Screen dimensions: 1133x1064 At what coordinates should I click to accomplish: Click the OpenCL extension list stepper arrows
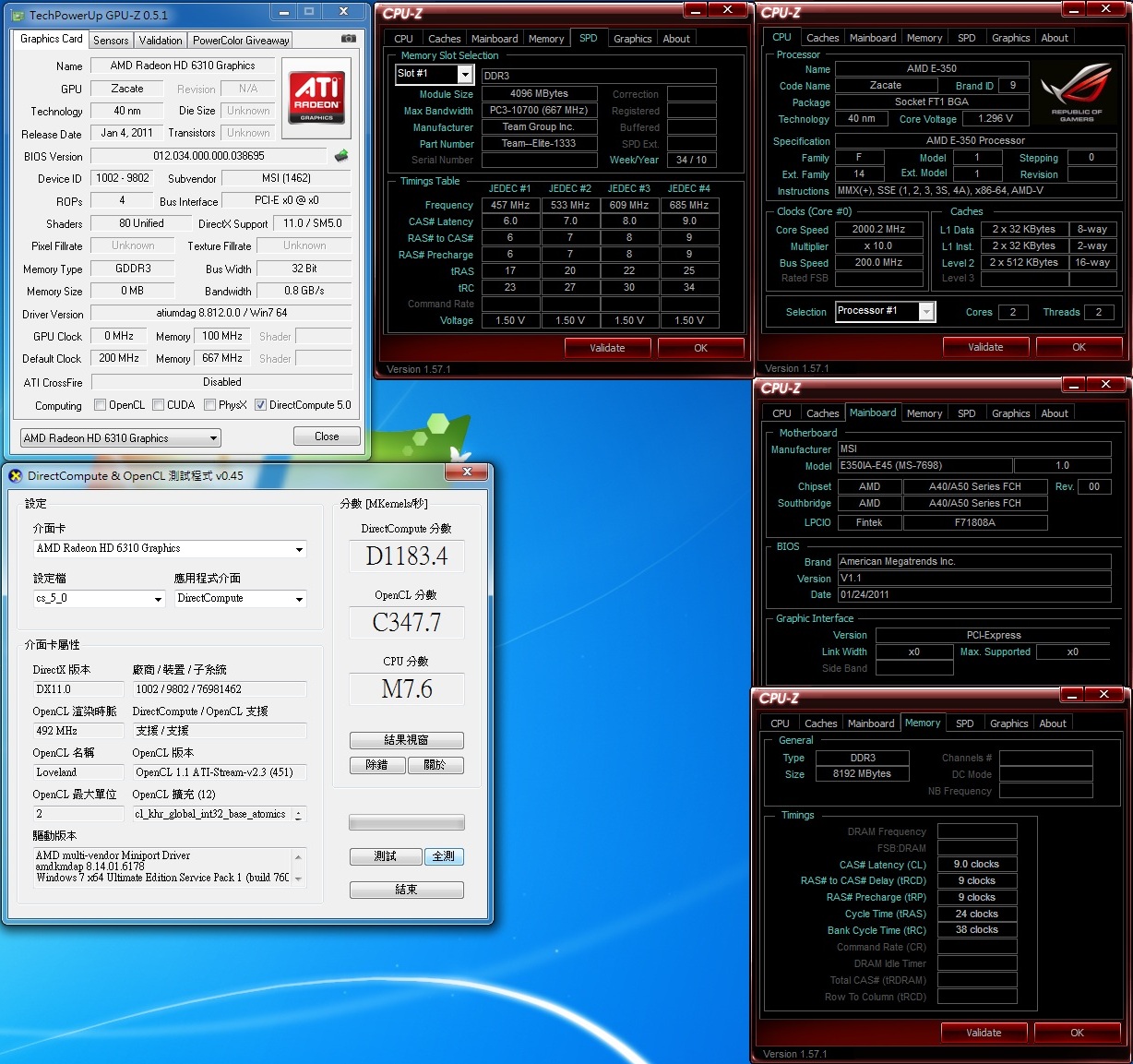pyautogui.click(x=298, y=815)
